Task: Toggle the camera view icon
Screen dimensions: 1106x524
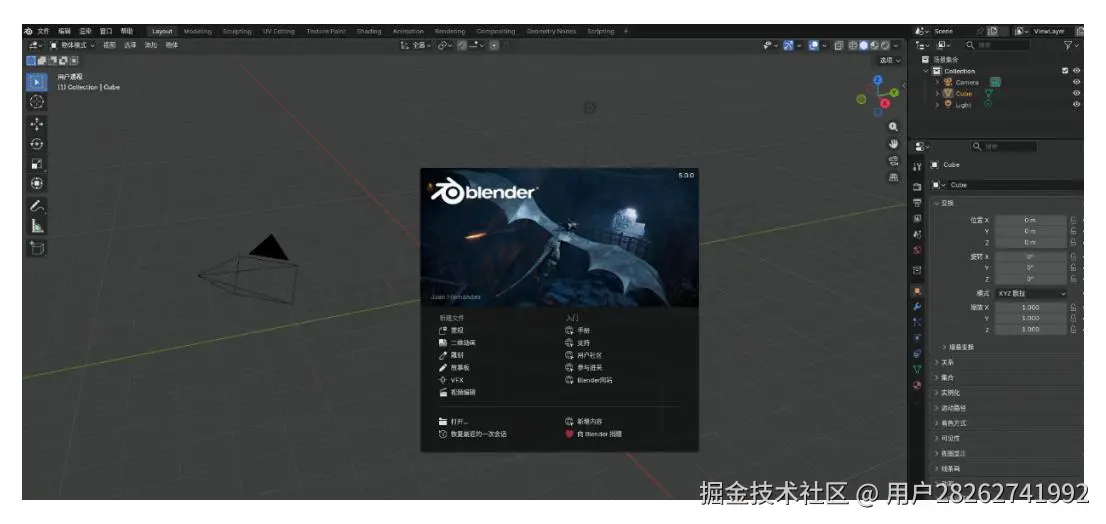Action: coord(893,161)
